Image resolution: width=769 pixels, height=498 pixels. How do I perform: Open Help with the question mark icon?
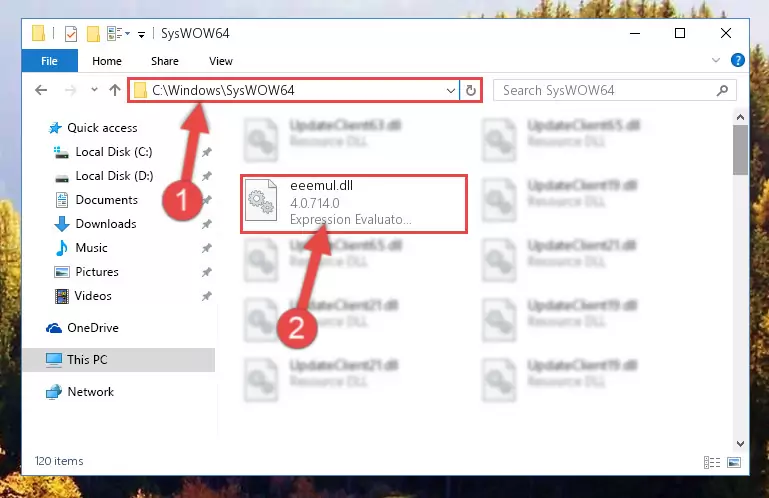737,60
